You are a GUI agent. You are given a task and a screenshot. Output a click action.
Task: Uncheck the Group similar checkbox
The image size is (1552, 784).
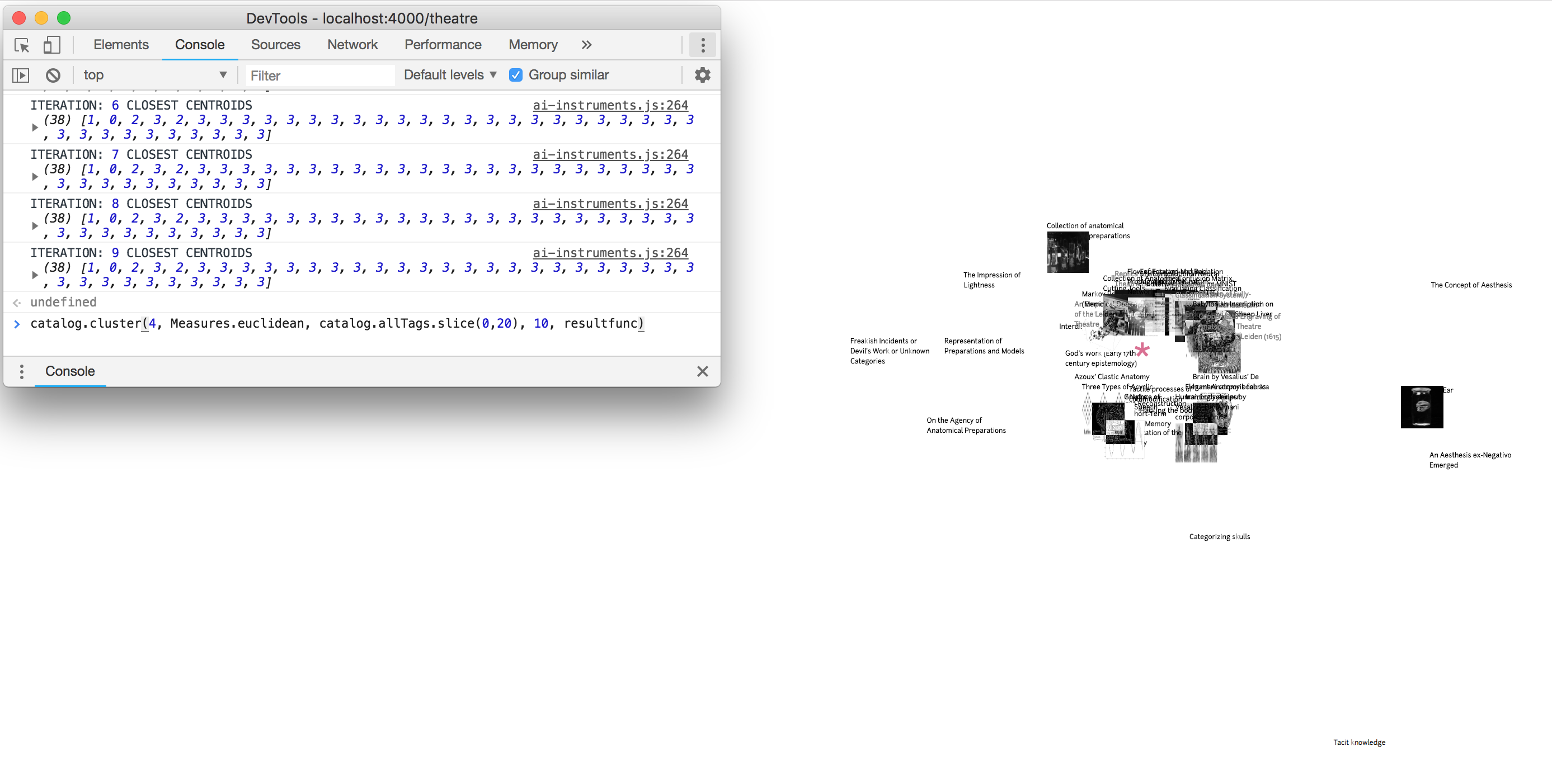point(516,75)
